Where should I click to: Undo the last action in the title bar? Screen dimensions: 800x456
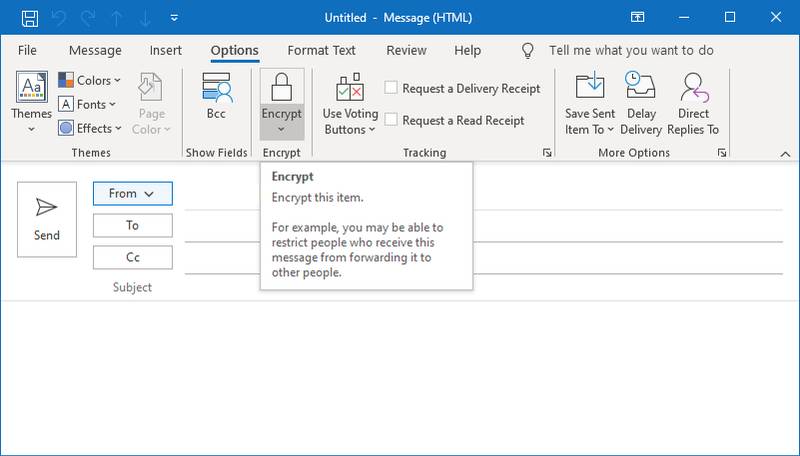click(x=59, y=18)
